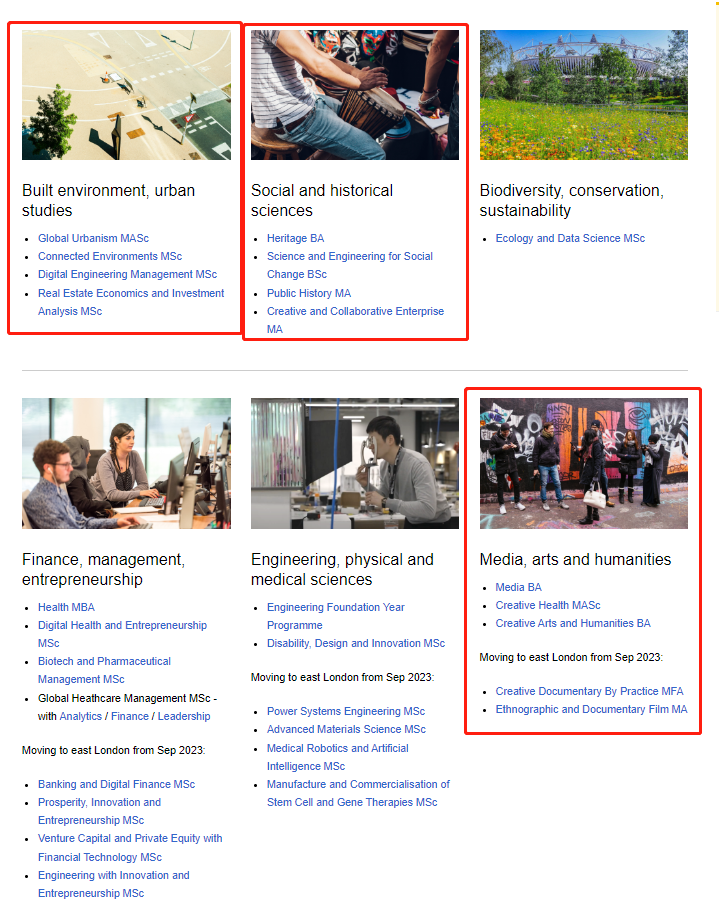Open Ecology and Data Science MSc link

point(570,238)
